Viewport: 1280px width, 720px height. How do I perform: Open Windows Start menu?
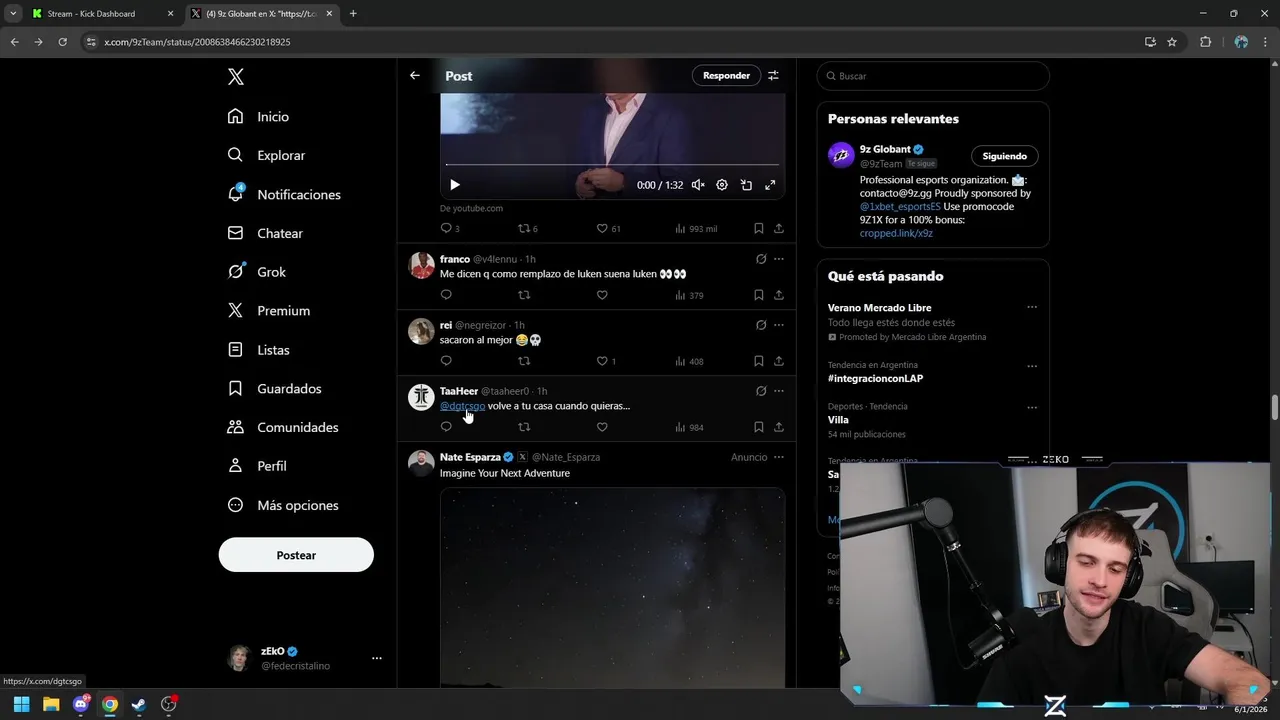point(21,704)
